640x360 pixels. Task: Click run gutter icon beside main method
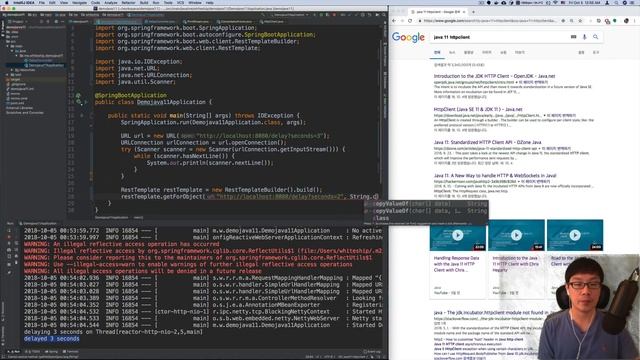click(82, 116)
